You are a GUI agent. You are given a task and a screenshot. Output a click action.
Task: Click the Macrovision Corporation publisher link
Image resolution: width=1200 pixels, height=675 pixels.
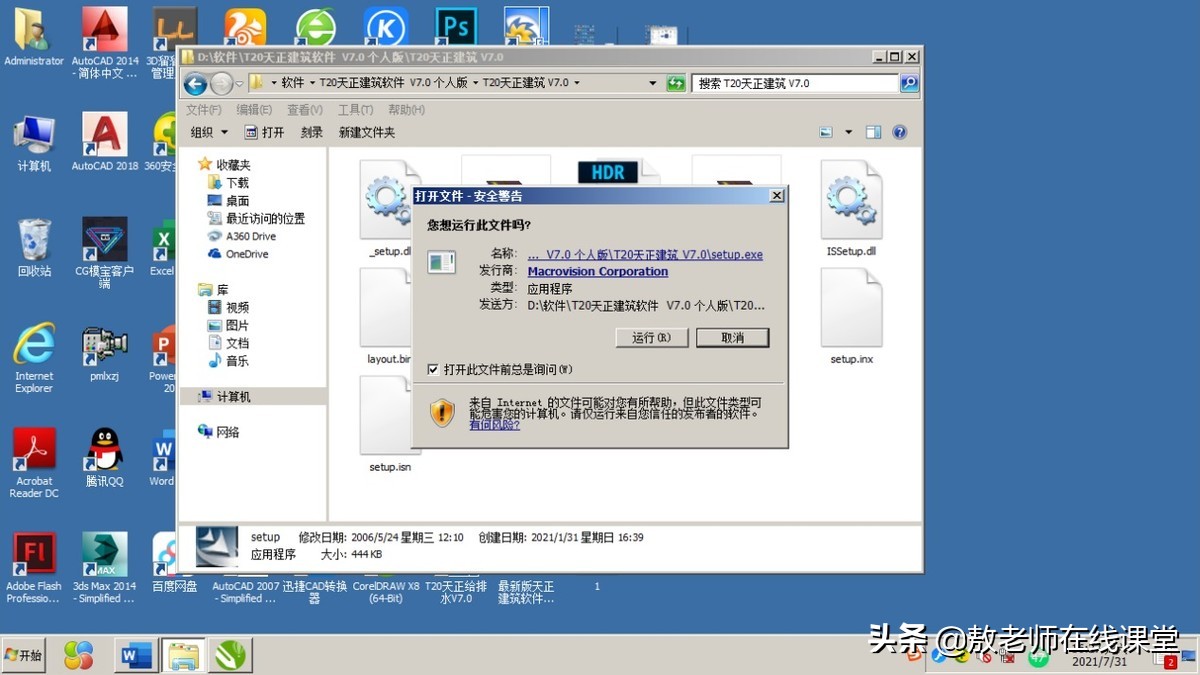(x=597, y=271)
